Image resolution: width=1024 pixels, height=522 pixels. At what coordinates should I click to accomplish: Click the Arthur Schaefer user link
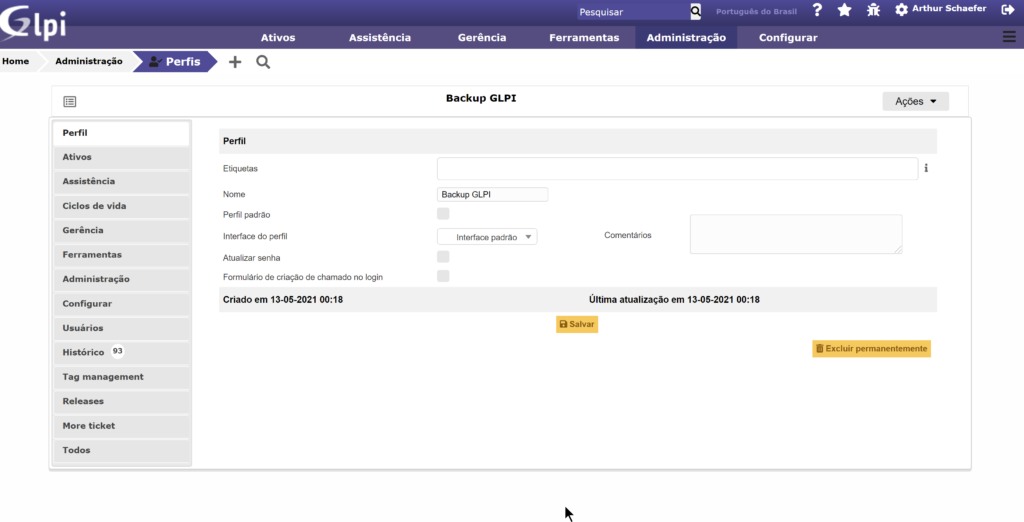pyautogui.click(x=949, y=9)
